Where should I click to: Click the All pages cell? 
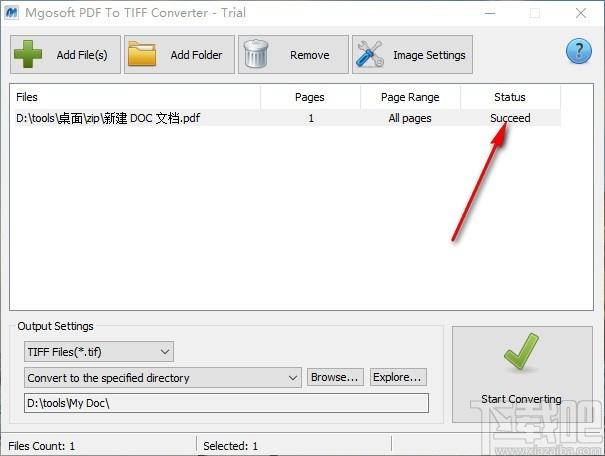[x=410, y=118]
